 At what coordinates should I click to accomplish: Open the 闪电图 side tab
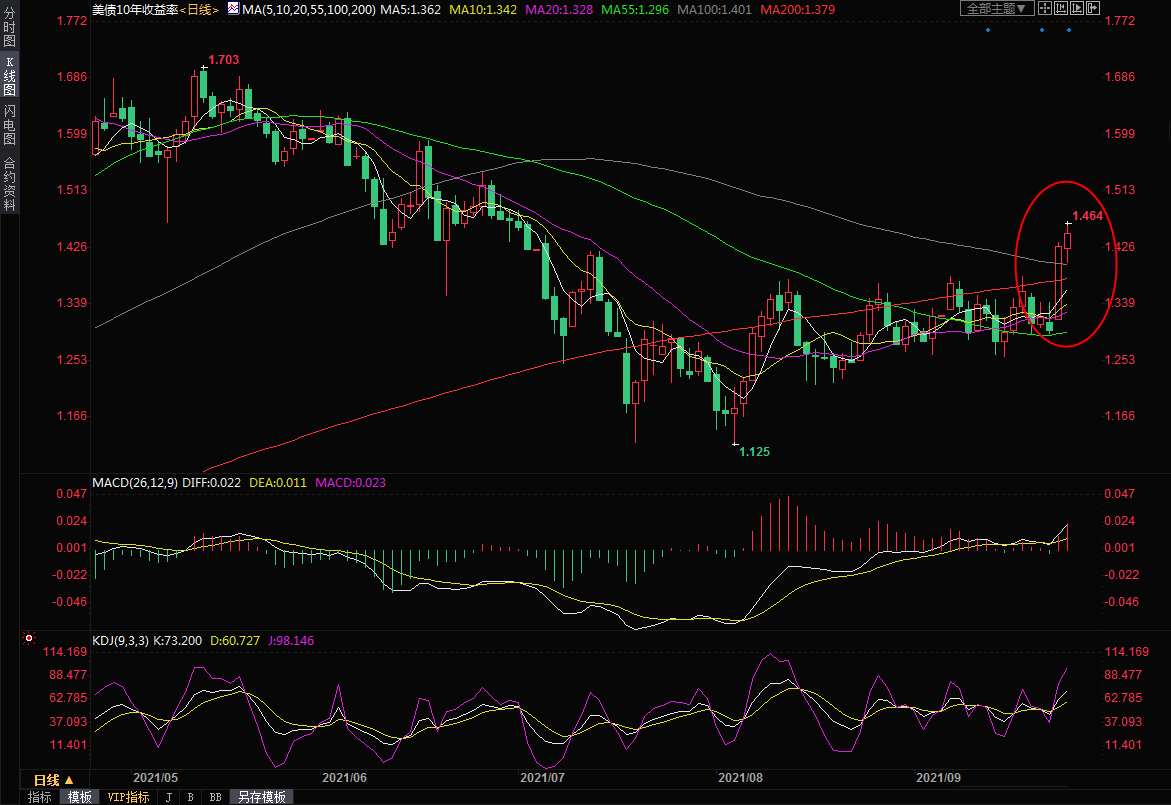9,124
